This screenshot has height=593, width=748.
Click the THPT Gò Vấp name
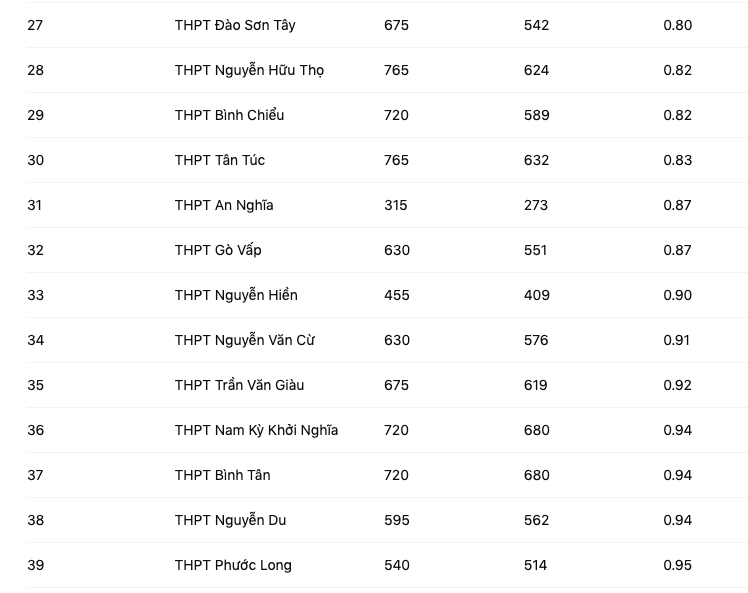(x=218, y=250)
